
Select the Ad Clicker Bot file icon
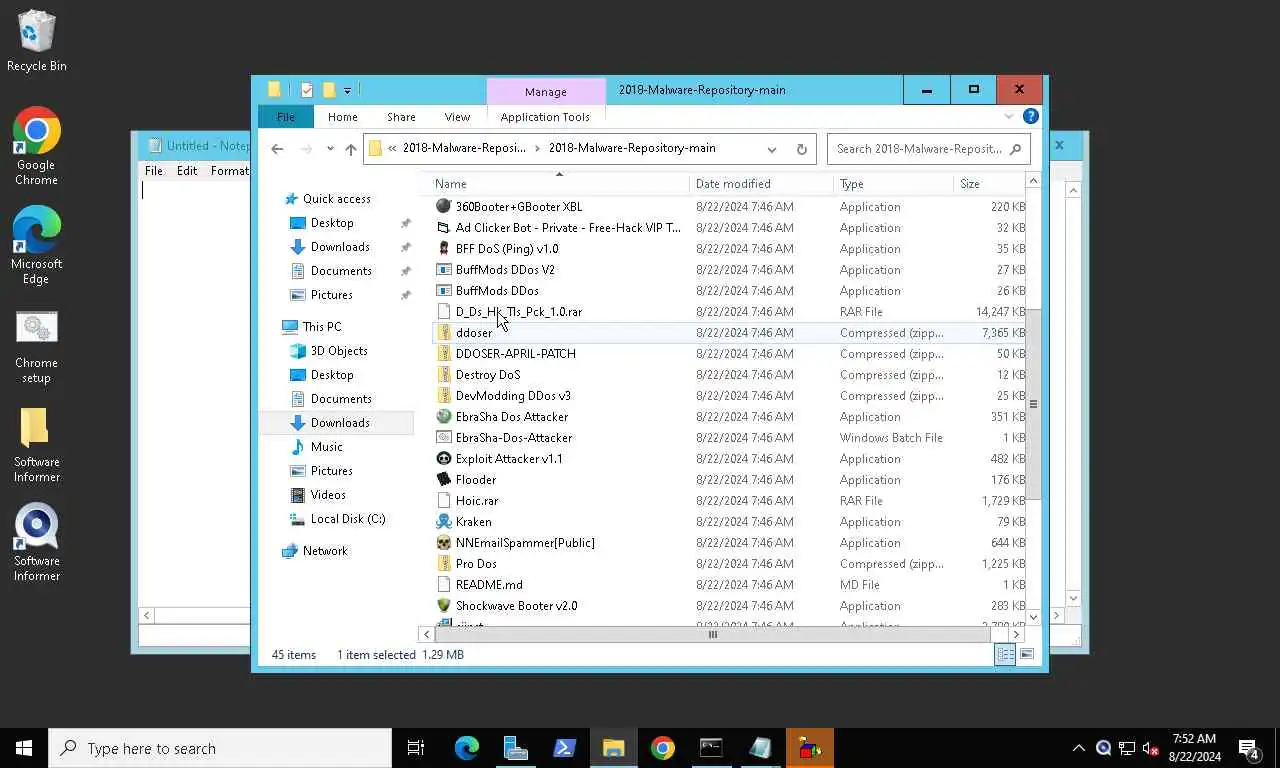click(x=444, y=227)
